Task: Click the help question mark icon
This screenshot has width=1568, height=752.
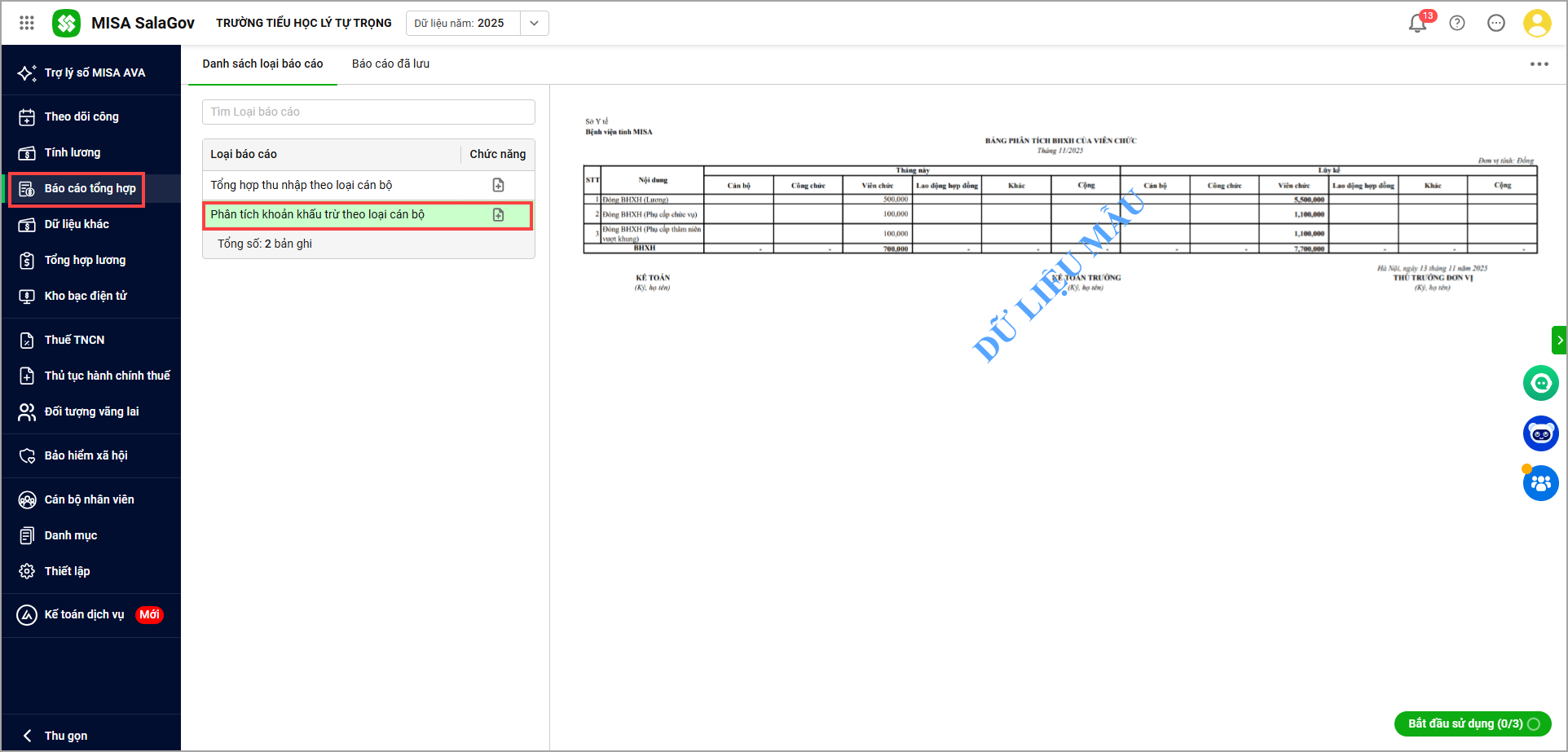Action: coord(1457,24)
